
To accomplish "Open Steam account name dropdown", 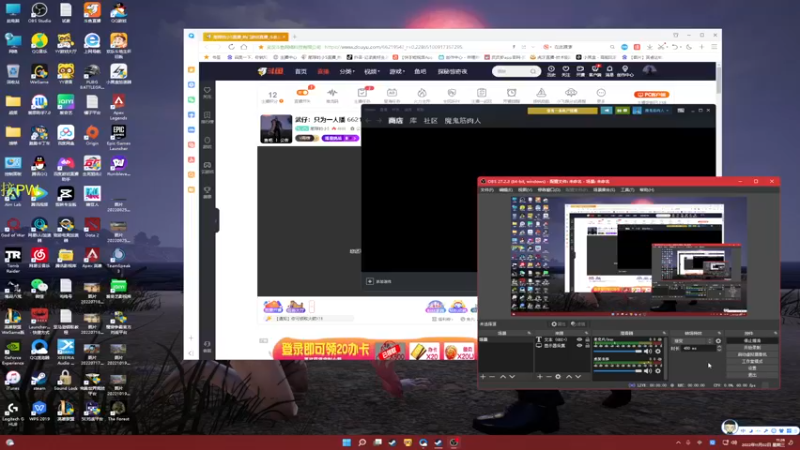I will pyautogui.click(x=655, y=110).
